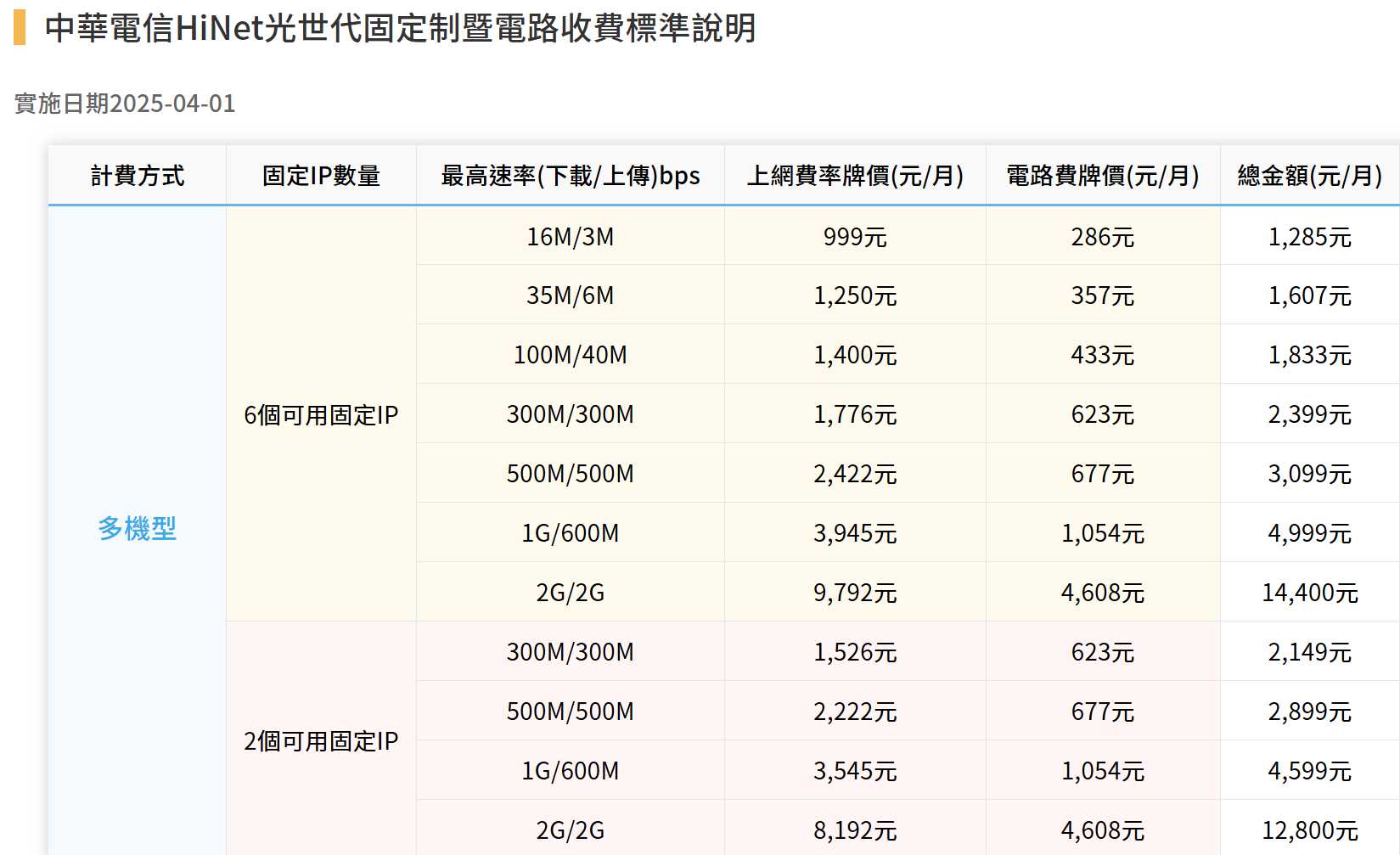Click the 2,222元 internet fee cell
Image resolution: width=1400 pixels, height=855 pixels.
point(855,712)
